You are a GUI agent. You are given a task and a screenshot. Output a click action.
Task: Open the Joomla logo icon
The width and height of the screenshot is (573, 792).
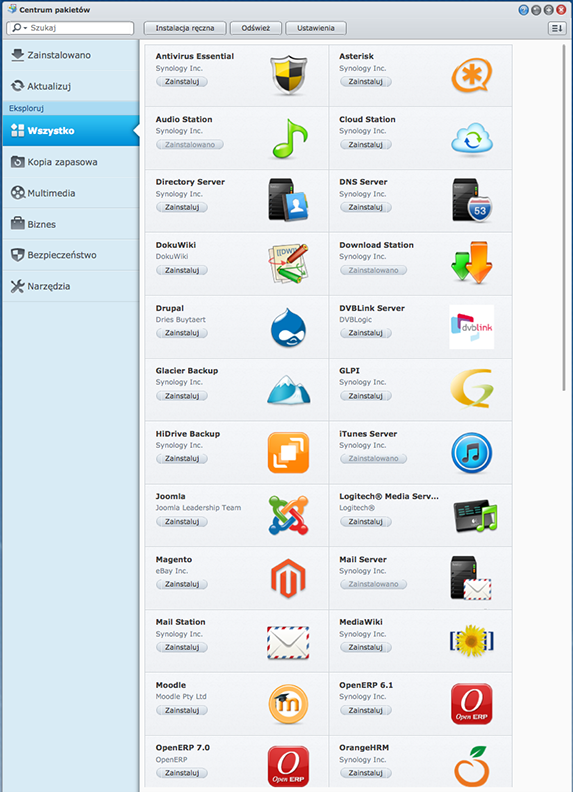click(x=288, y=515)
